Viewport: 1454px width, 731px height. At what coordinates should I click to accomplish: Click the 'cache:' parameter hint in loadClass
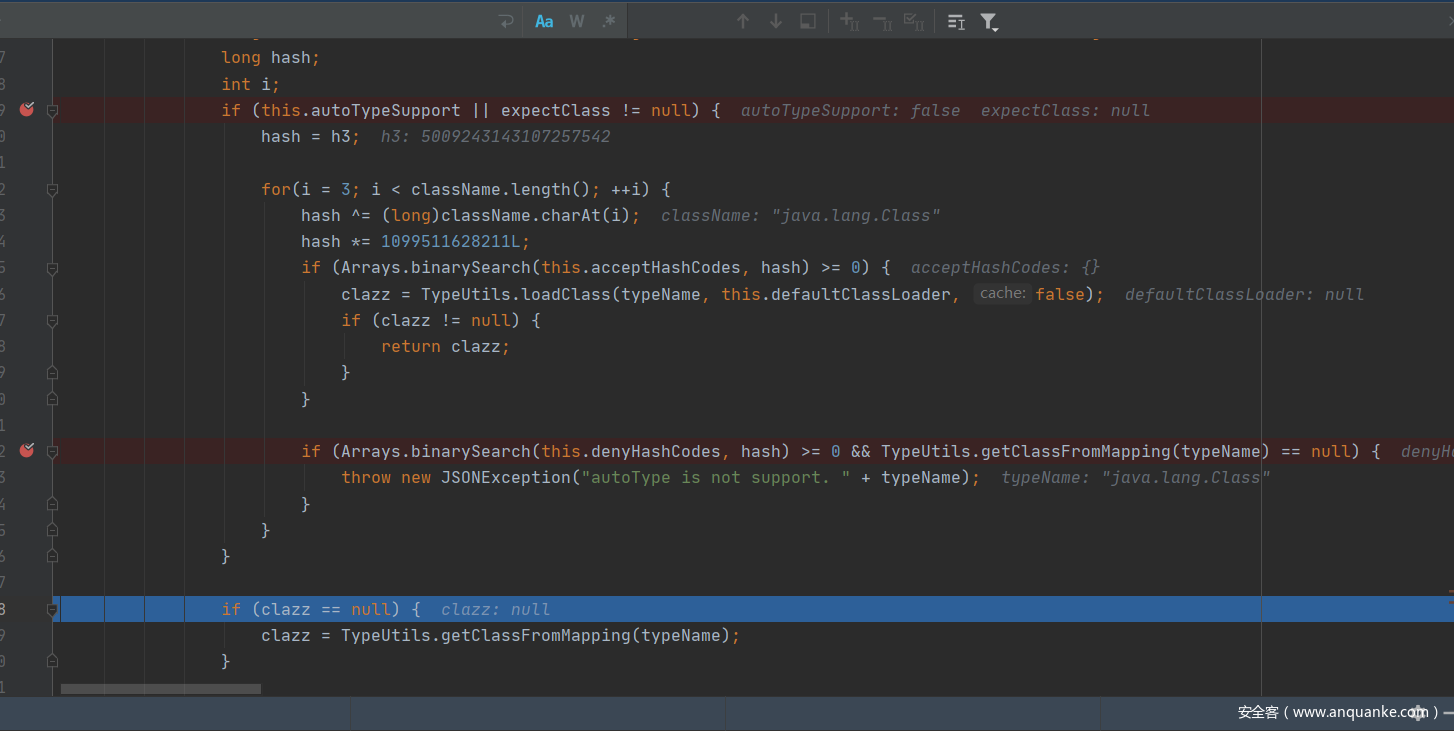(x=1002, y=294)
